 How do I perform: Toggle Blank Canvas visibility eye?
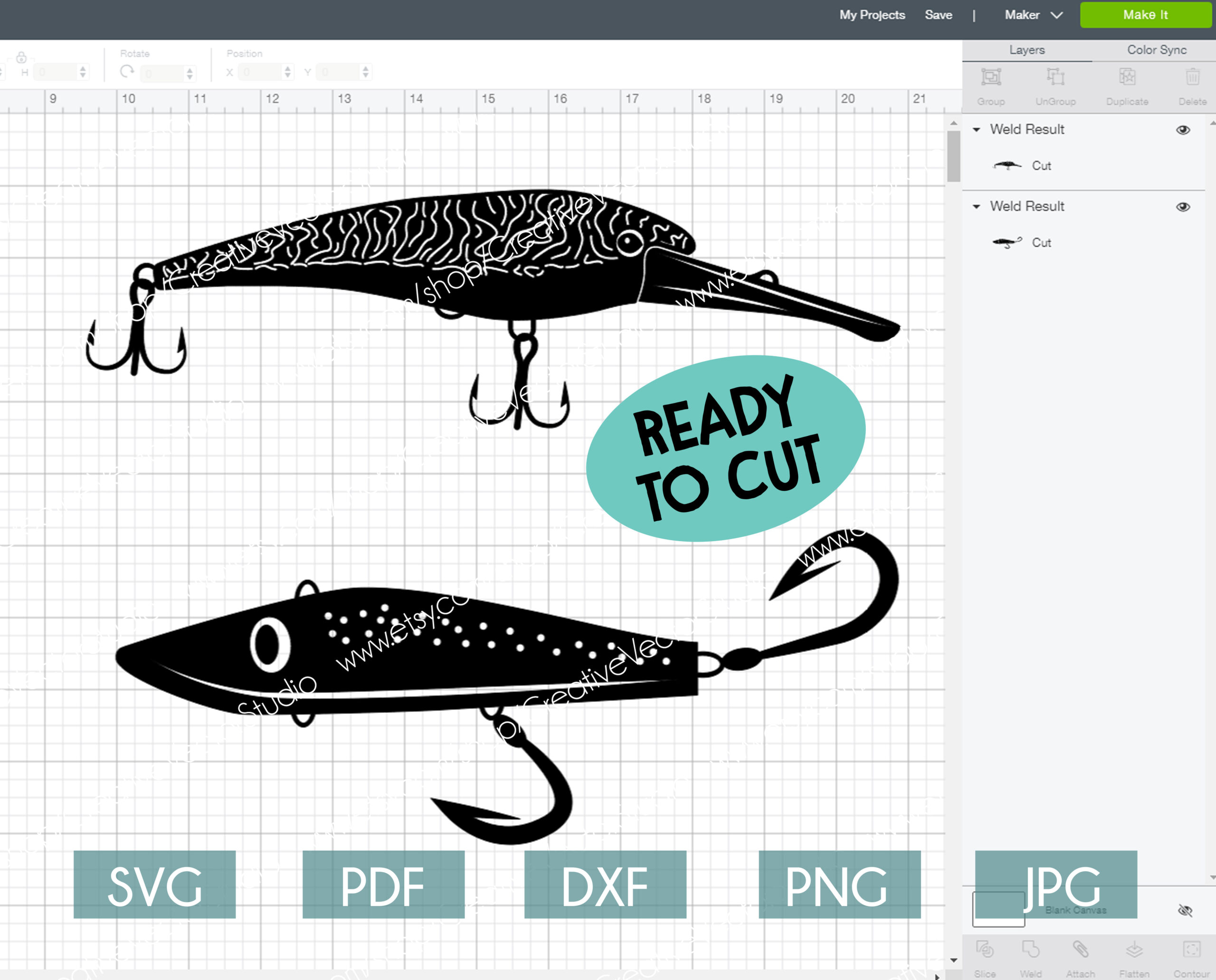[x=1185, y=910]
